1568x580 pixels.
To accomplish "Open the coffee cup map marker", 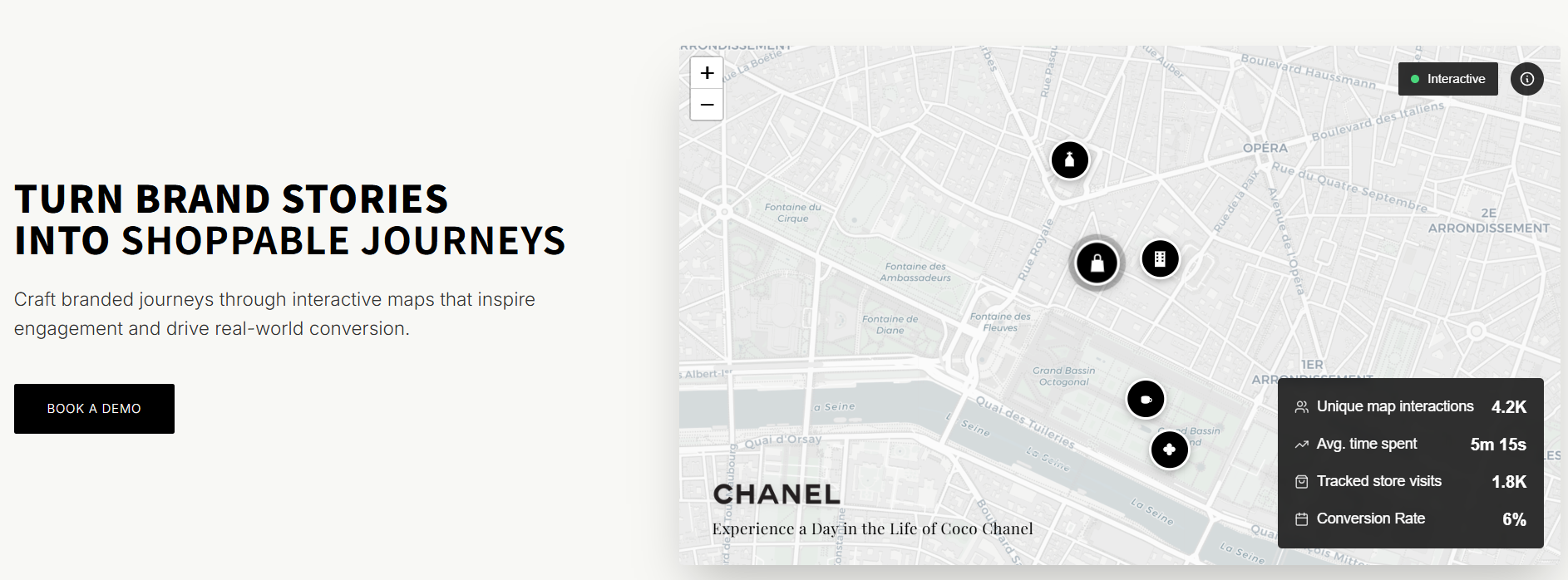I will pyautogui.click(x=1146, y=399).
